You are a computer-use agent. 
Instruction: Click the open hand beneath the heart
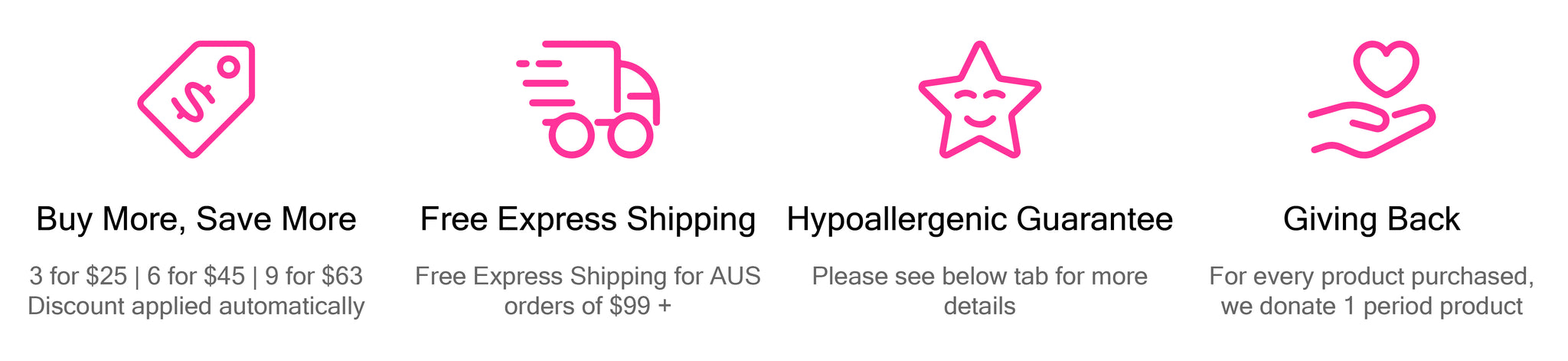click(1372, 131)
